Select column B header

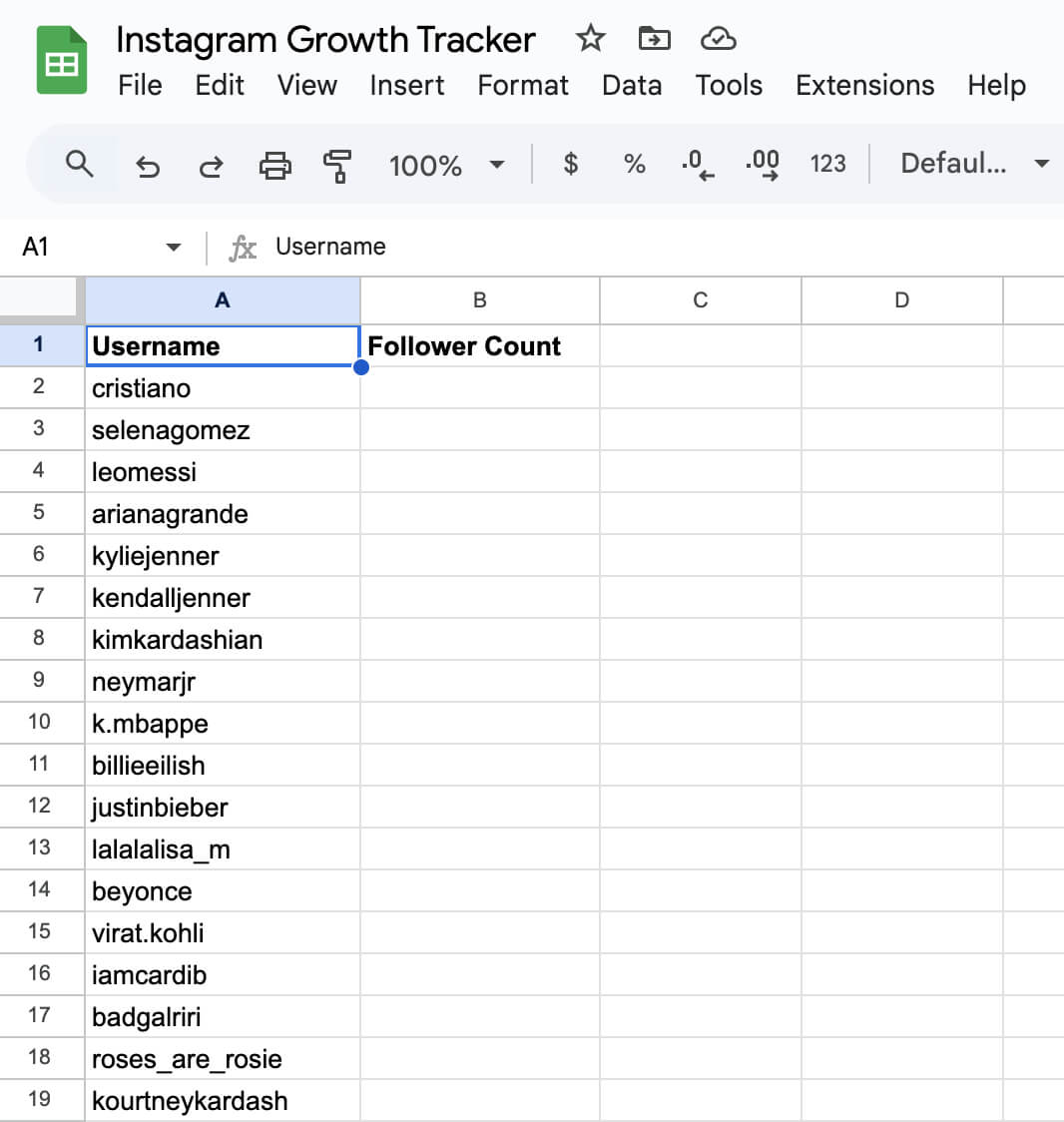[480, 300]
